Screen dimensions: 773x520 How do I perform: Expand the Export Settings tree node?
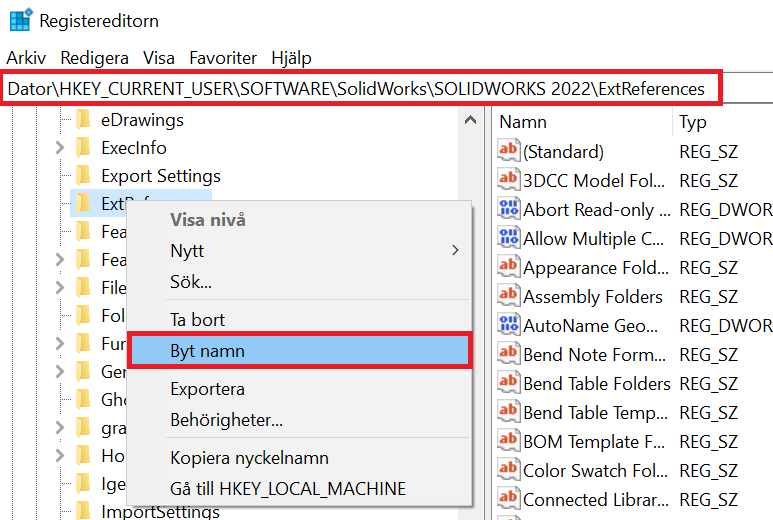pos(59,176)
